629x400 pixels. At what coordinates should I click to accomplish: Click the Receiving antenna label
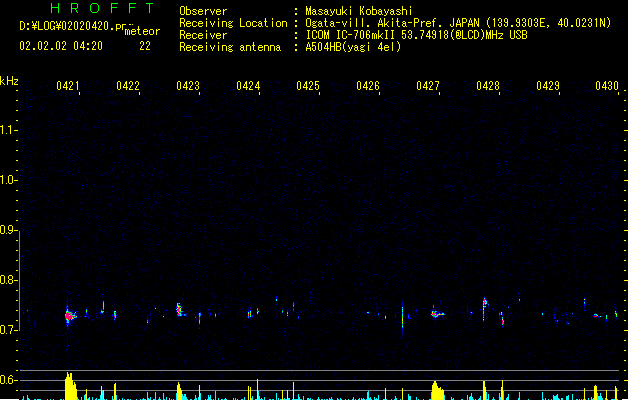(x=230, y=47)
